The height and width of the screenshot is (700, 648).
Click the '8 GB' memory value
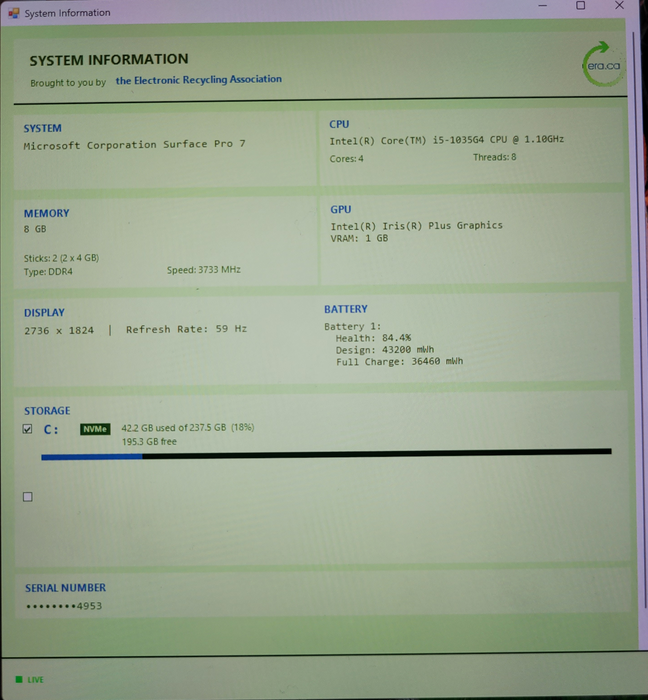35,229
